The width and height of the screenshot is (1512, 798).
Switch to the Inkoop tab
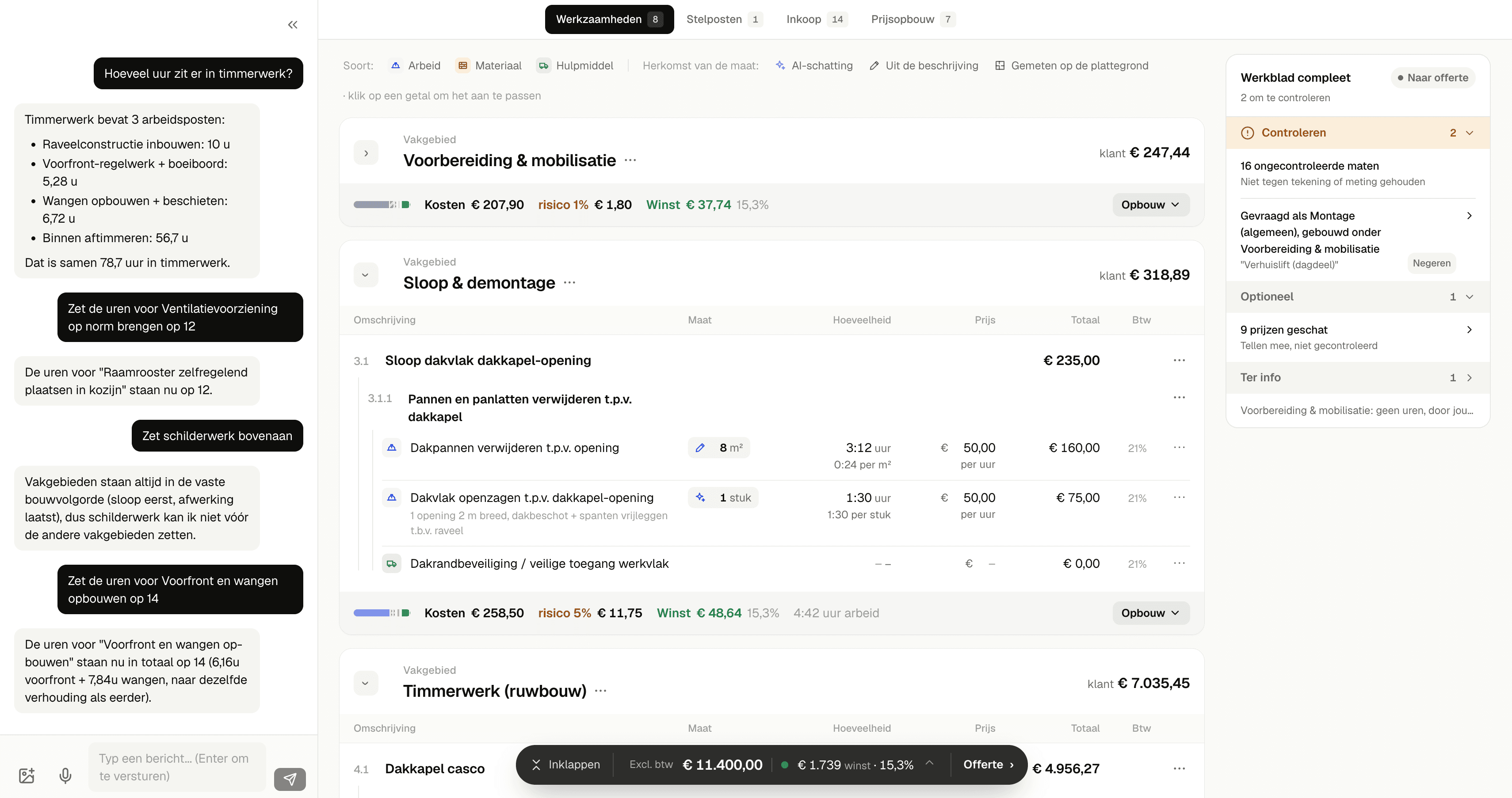click(817, 19)
